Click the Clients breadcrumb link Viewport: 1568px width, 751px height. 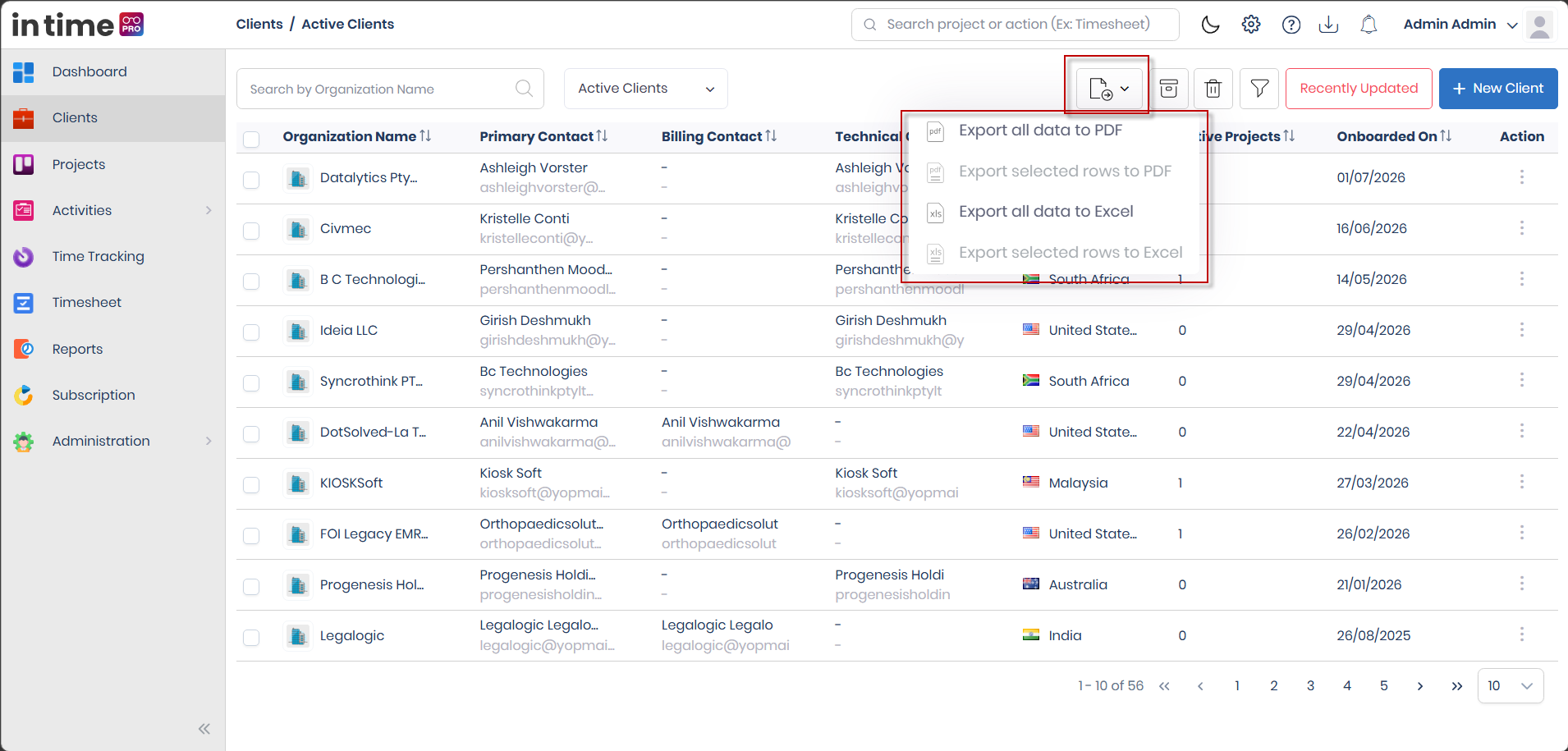click(x=259, y=24)
